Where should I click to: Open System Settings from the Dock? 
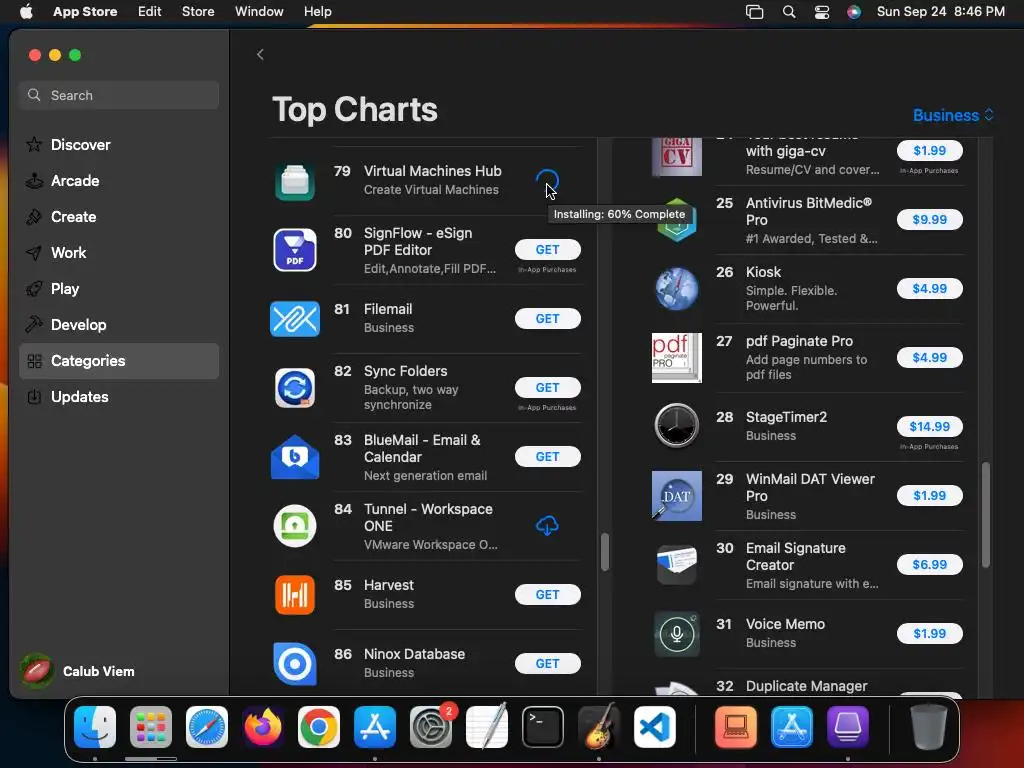coord(431,727)
